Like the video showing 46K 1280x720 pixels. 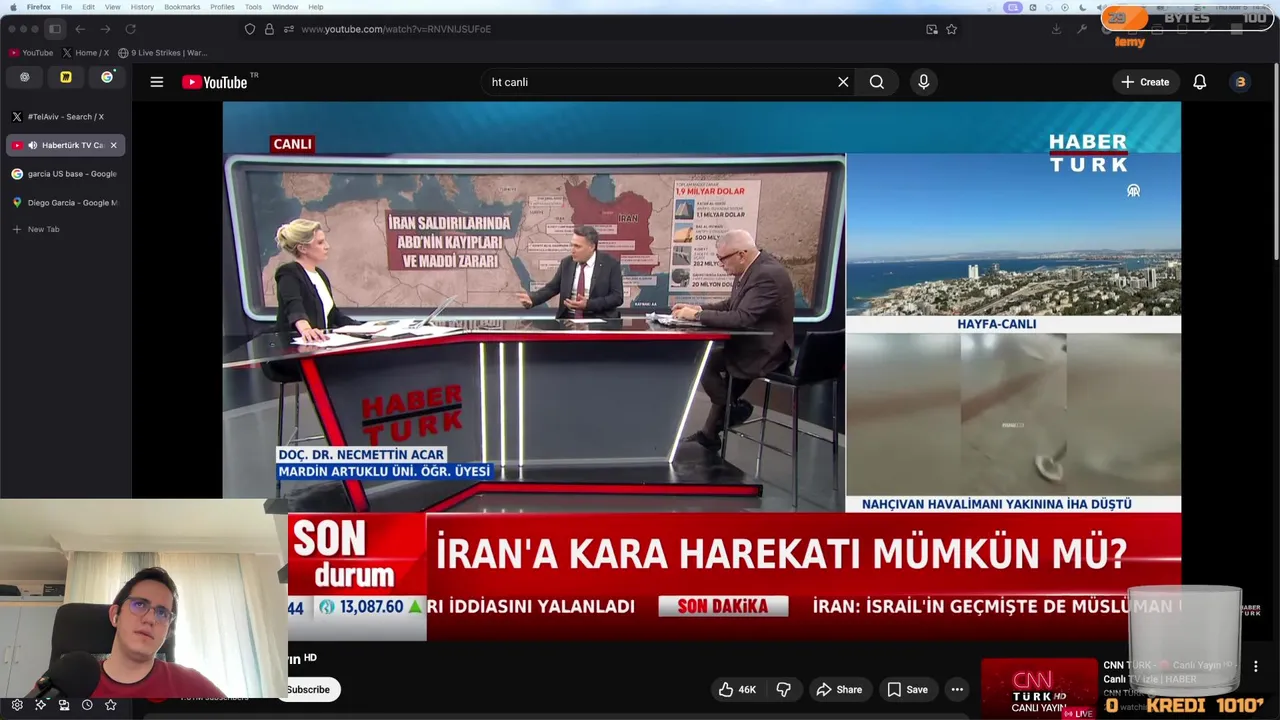[737, 689]
